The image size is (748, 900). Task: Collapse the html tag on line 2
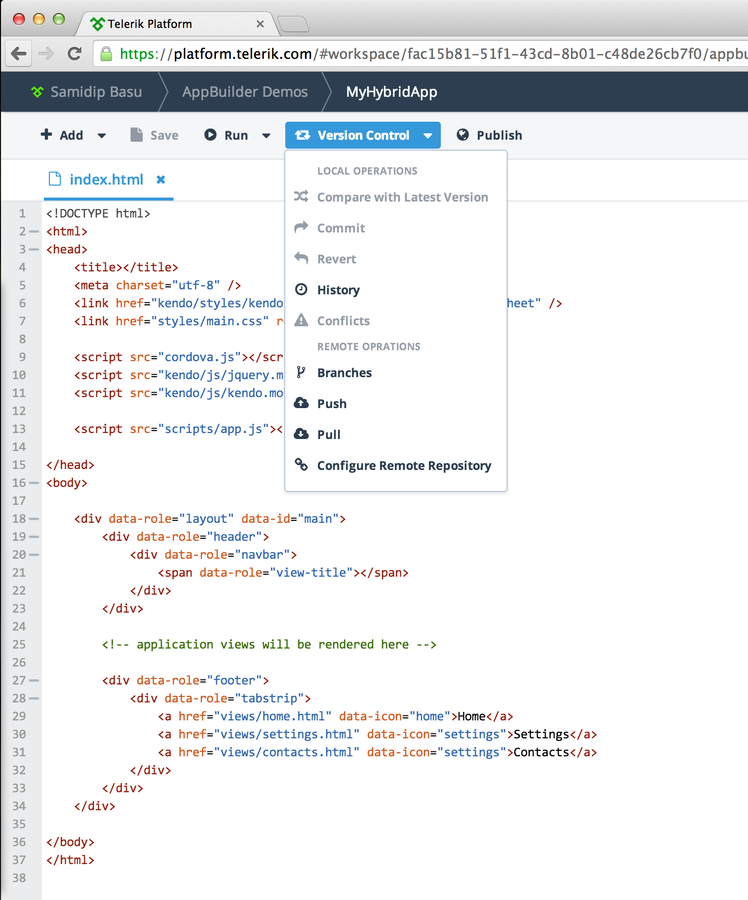(34, 231)
